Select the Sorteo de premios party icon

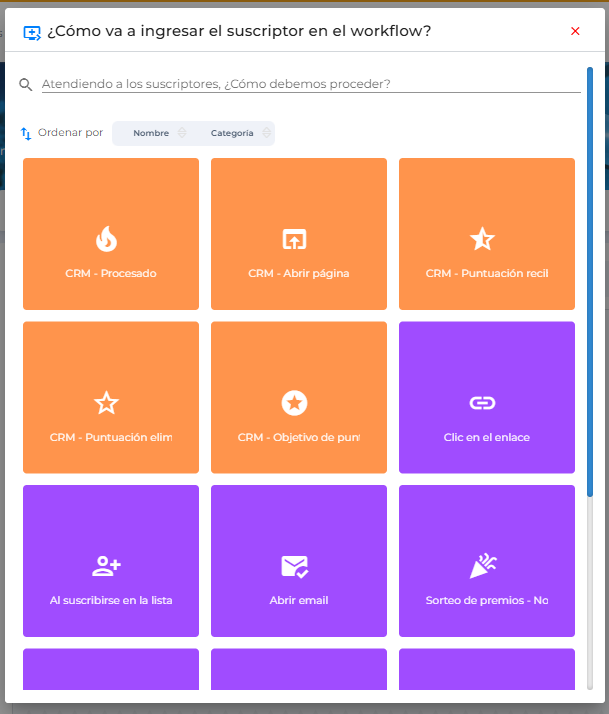(482, 567)
